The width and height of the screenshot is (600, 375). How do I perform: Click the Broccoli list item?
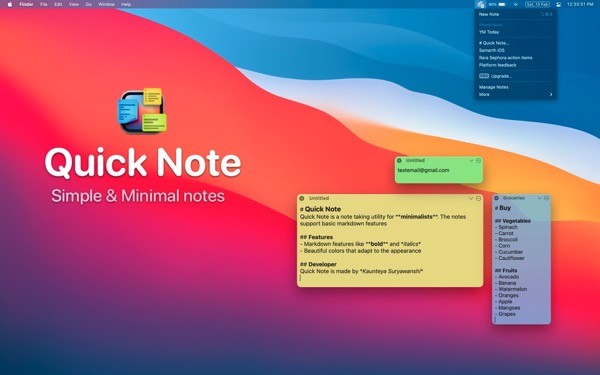(506, 240)
